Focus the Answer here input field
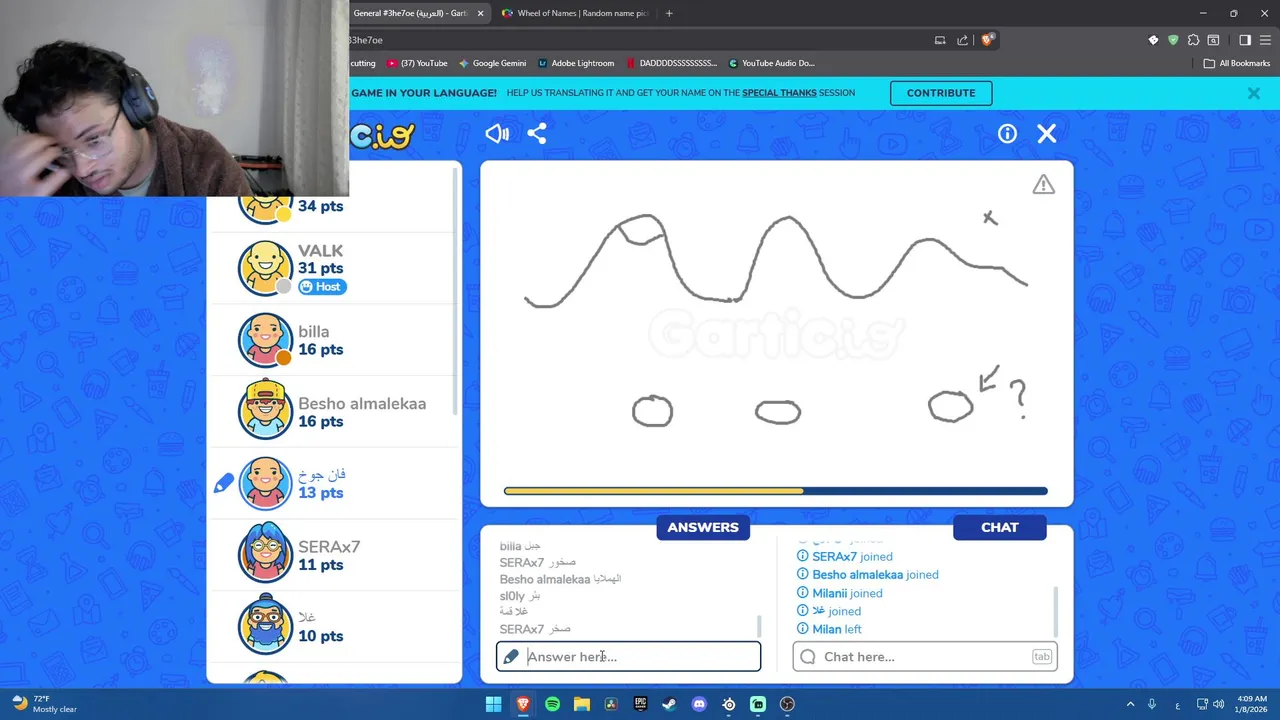 (629, 657)
